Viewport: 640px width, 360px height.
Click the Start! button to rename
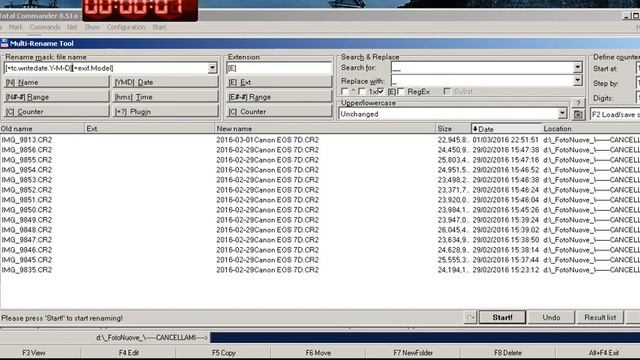coord(502,317)
